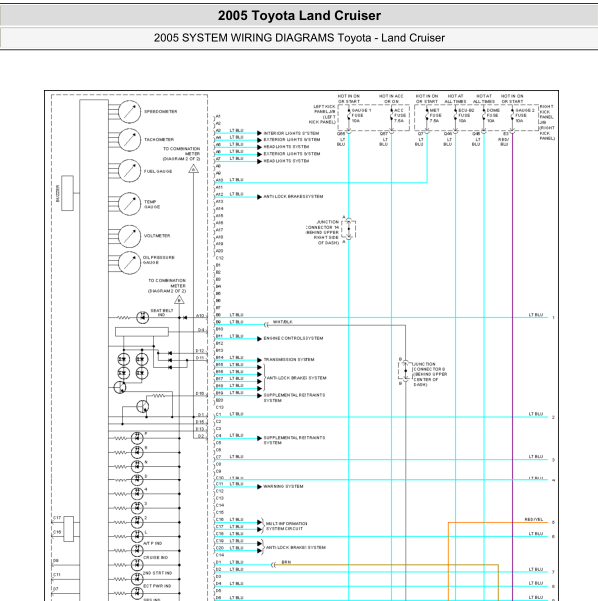Click ANTI-LOCK BRAKES SYSTEM label at pin A12
Image resolution: width=598 pixels, height=601 pixels.
click(x=293, y=197)
